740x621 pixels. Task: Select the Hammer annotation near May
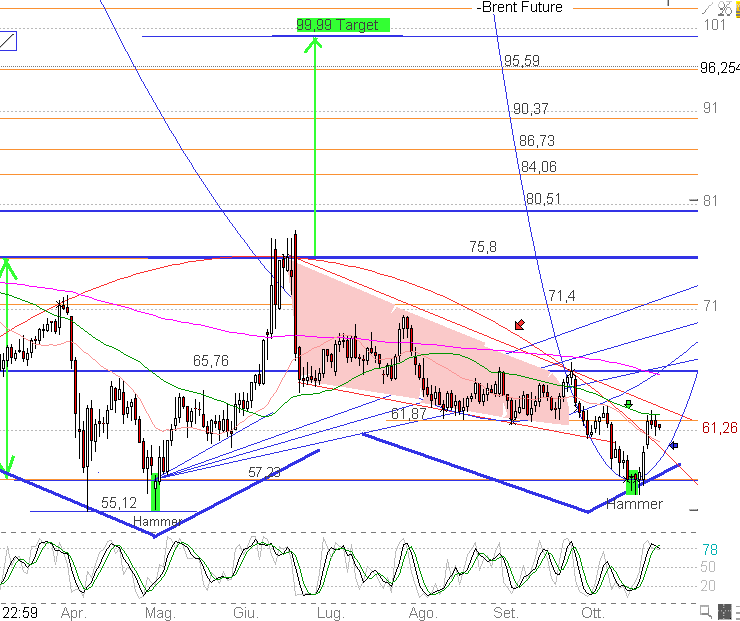(157, 521)
